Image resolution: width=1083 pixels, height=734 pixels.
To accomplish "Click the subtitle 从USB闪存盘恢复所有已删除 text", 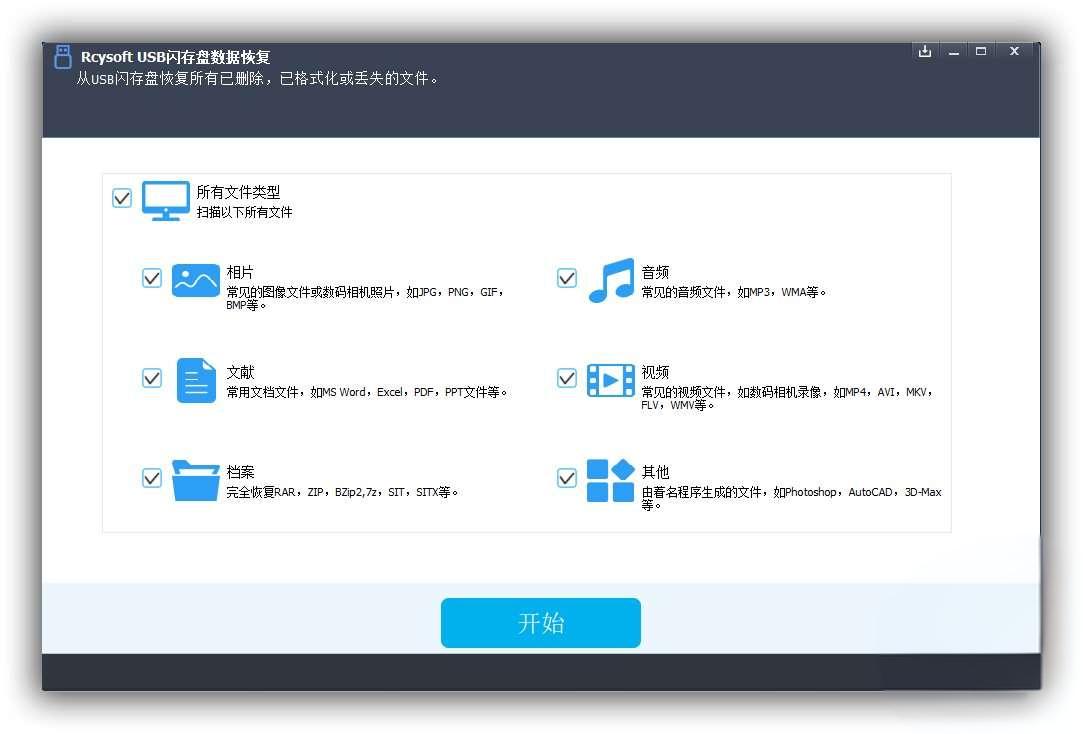I will (257, 79).
